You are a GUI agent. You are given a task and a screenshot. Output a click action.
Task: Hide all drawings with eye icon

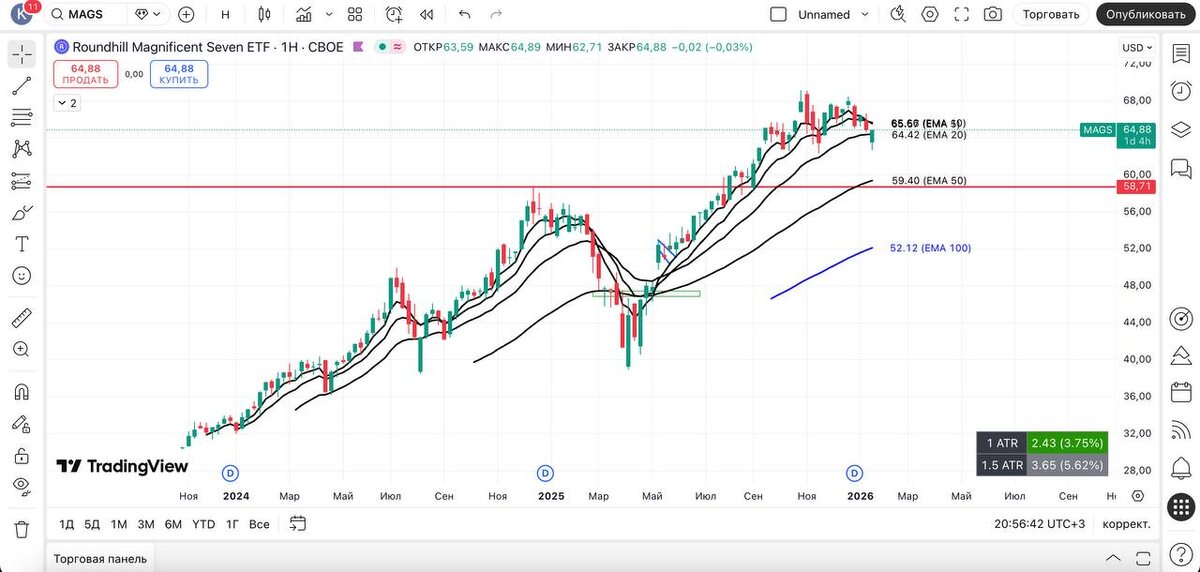click(21, 486)
